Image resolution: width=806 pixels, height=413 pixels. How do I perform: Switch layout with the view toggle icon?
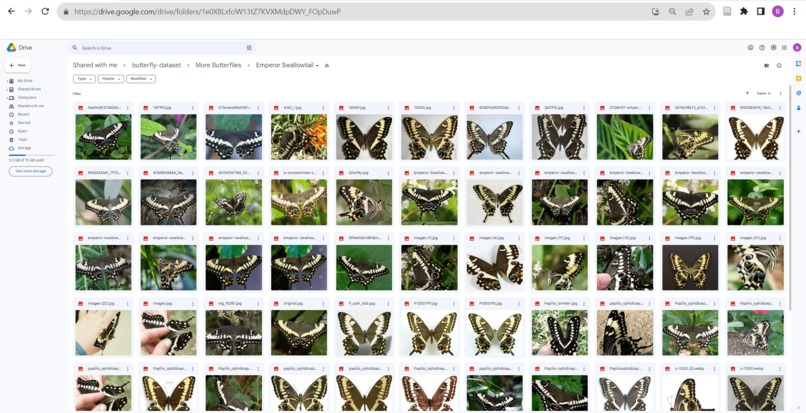tap(766, 65)
